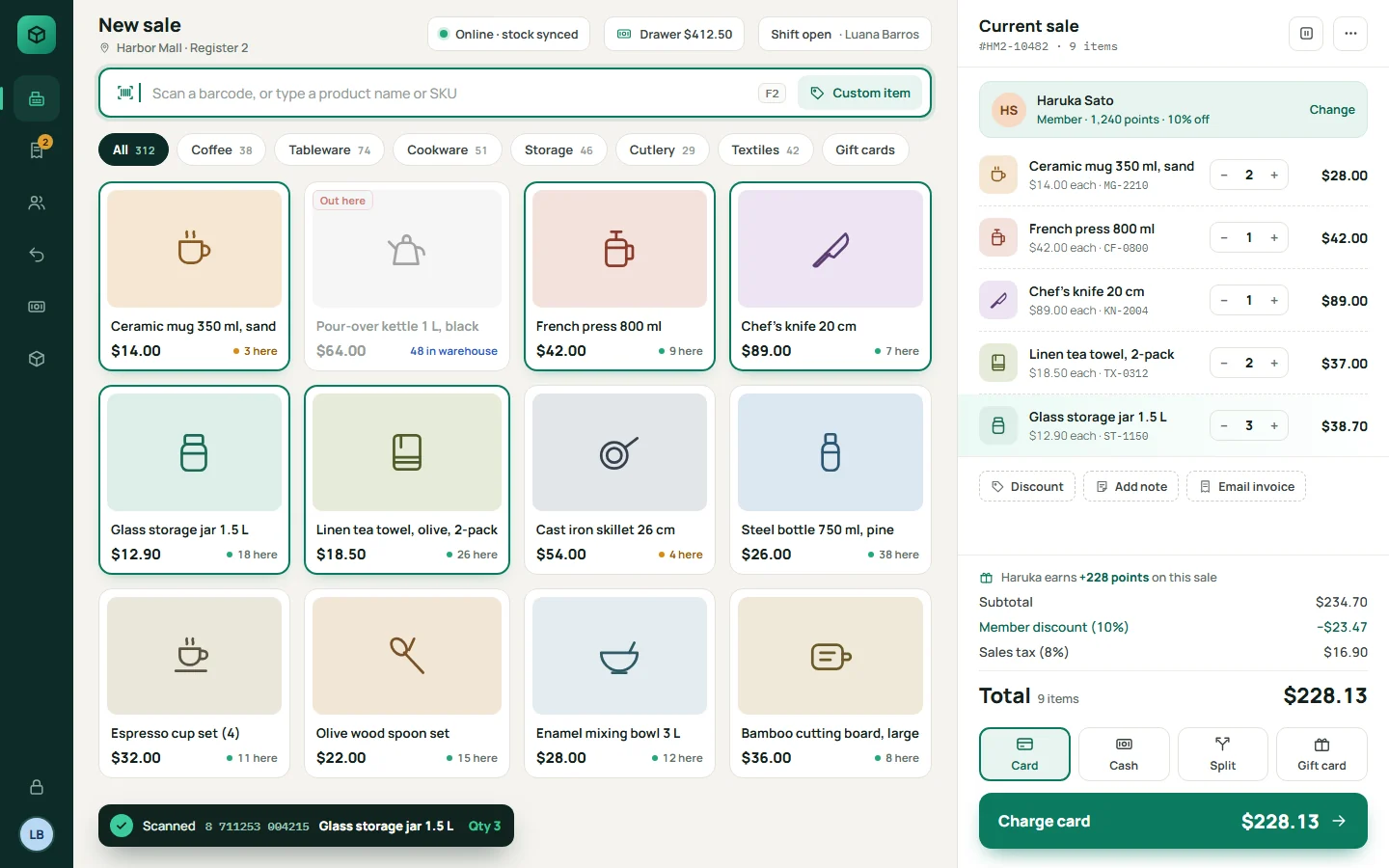Open the Cutlery category tab

(x=663, y=149)
